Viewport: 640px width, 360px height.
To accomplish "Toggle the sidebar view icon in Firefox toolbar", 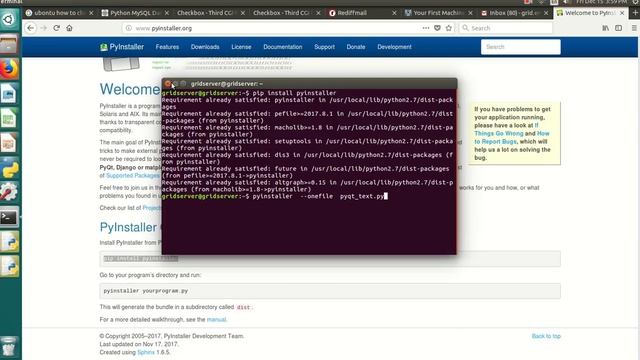I will click(x=619, y=28).
